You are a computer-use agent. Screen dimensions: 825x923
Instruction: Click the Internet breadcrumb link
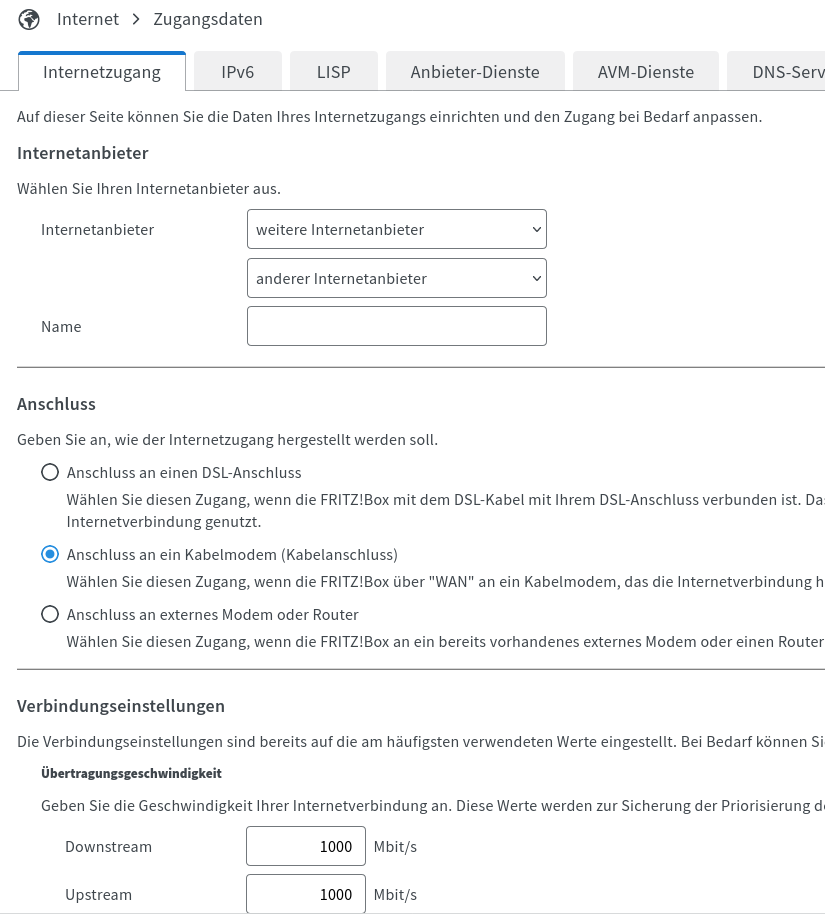(88, 19)
